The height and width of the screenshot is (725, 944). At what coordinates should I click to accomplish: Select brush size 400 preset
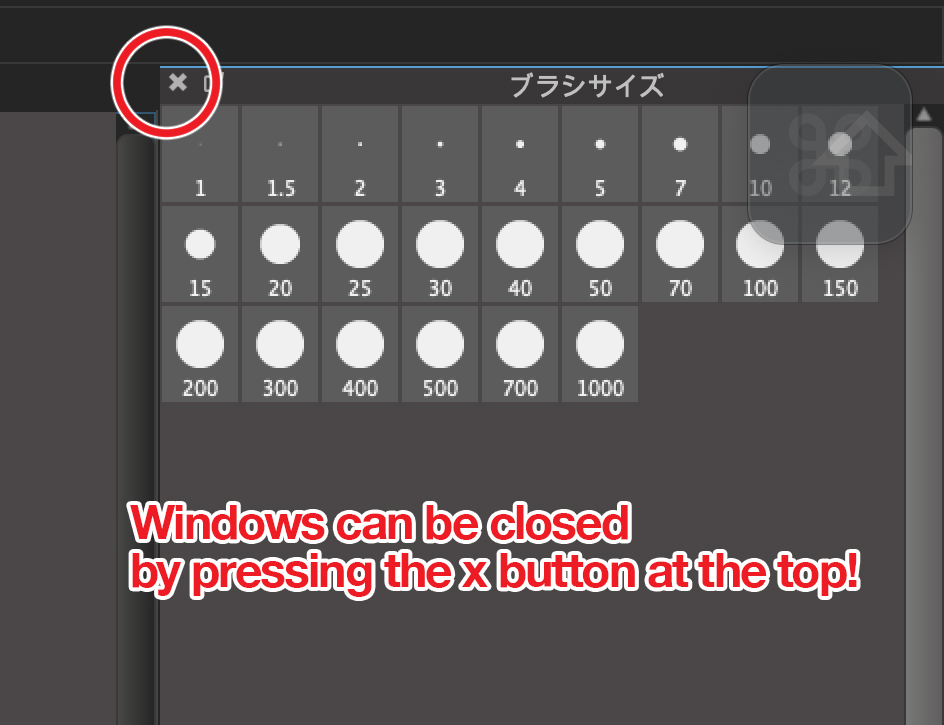click(360, 354)
